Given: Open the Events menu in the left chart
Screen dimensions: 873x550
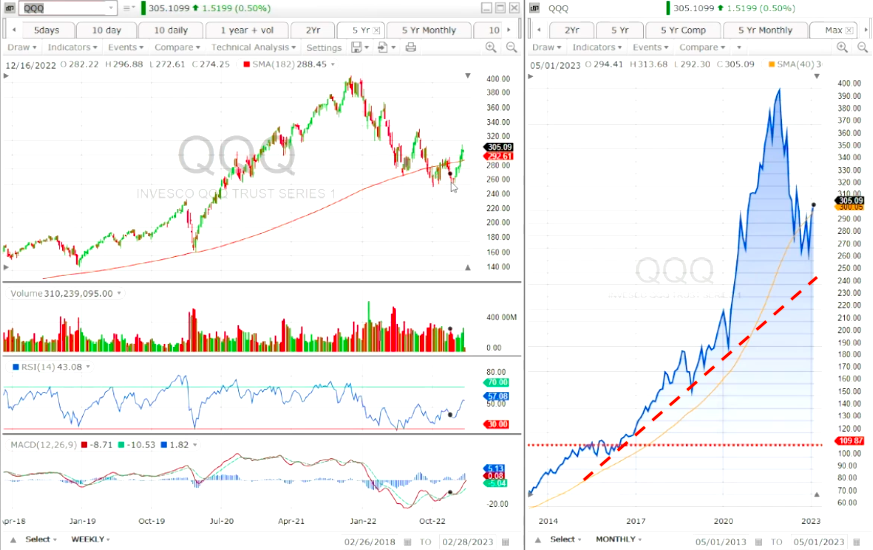Looking at the screenshot, I should (126, 47).
